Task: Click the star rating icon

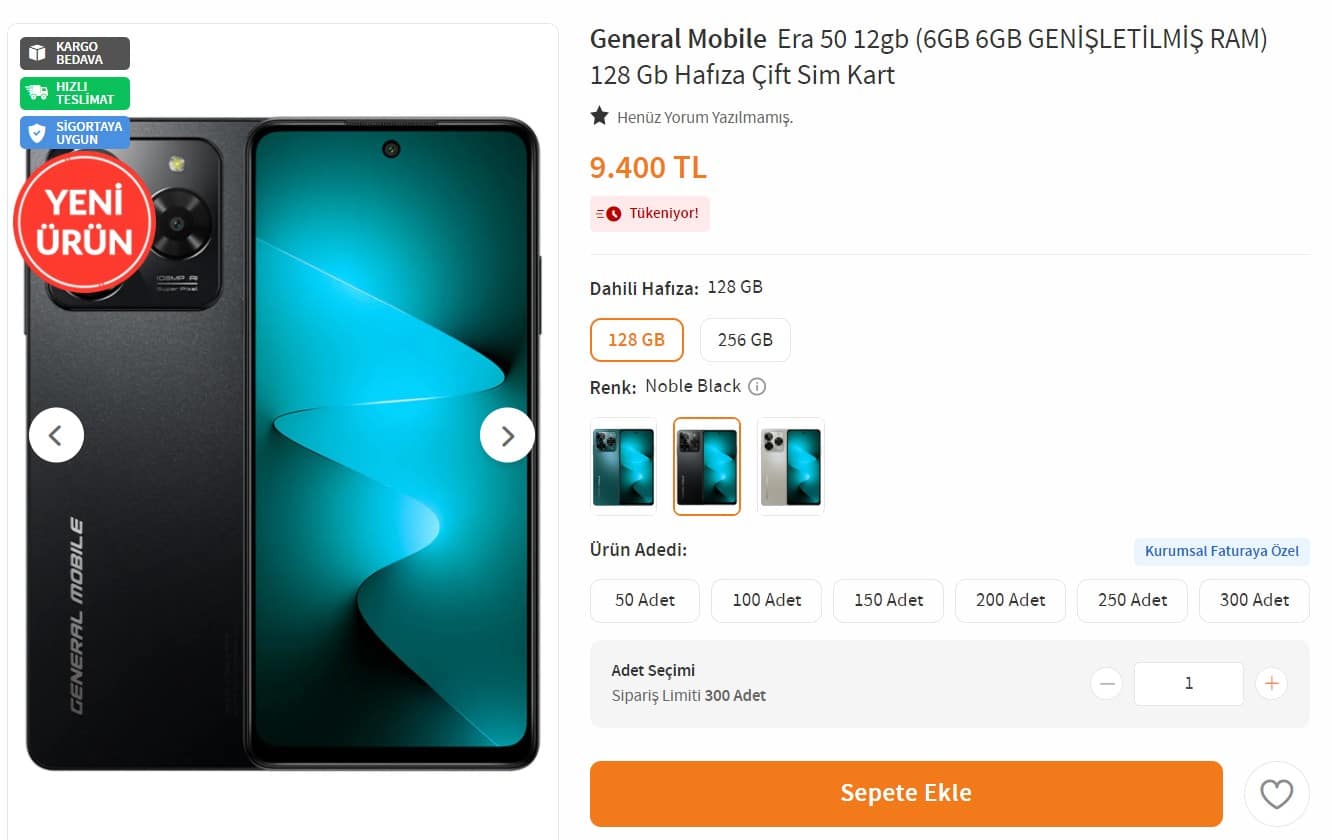Action: point(599,116)
